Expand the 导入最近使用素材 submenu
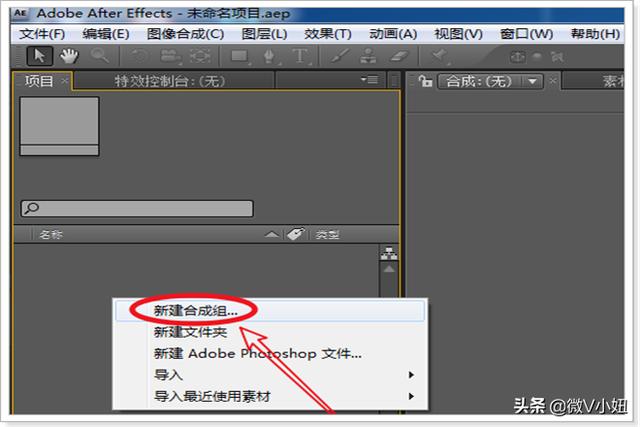 (410, 396)
